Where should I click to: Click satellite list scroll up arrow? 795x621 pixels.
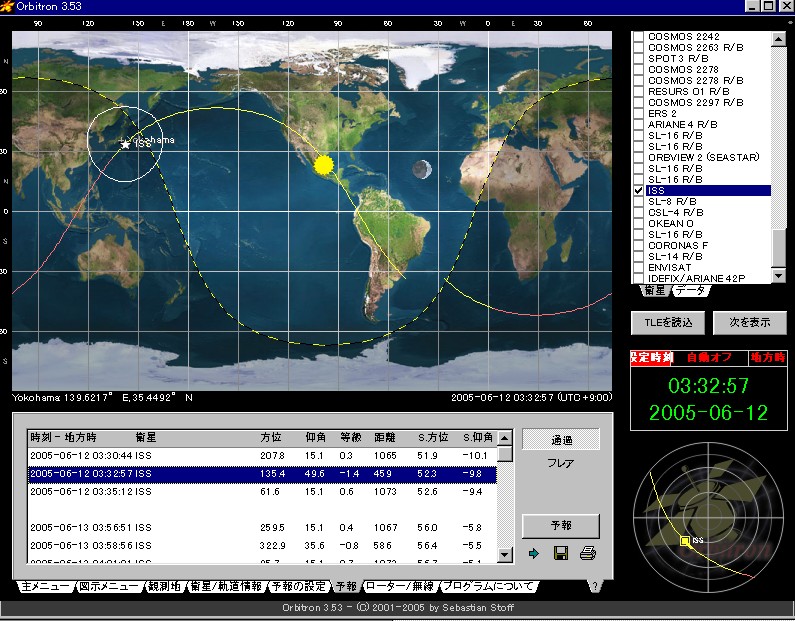778,39
